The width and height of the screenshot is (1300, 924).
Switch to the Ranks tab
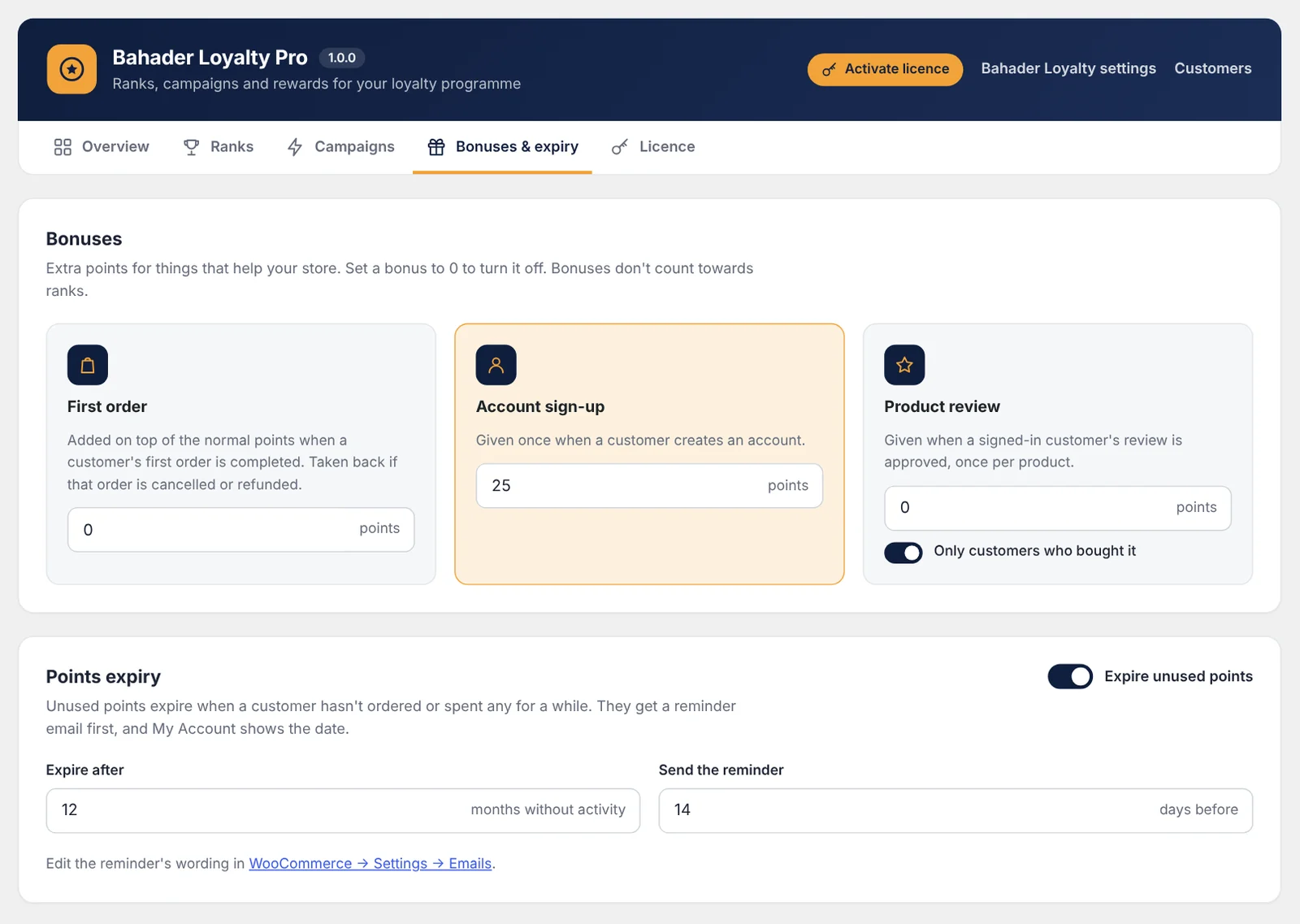click(219, 147)
